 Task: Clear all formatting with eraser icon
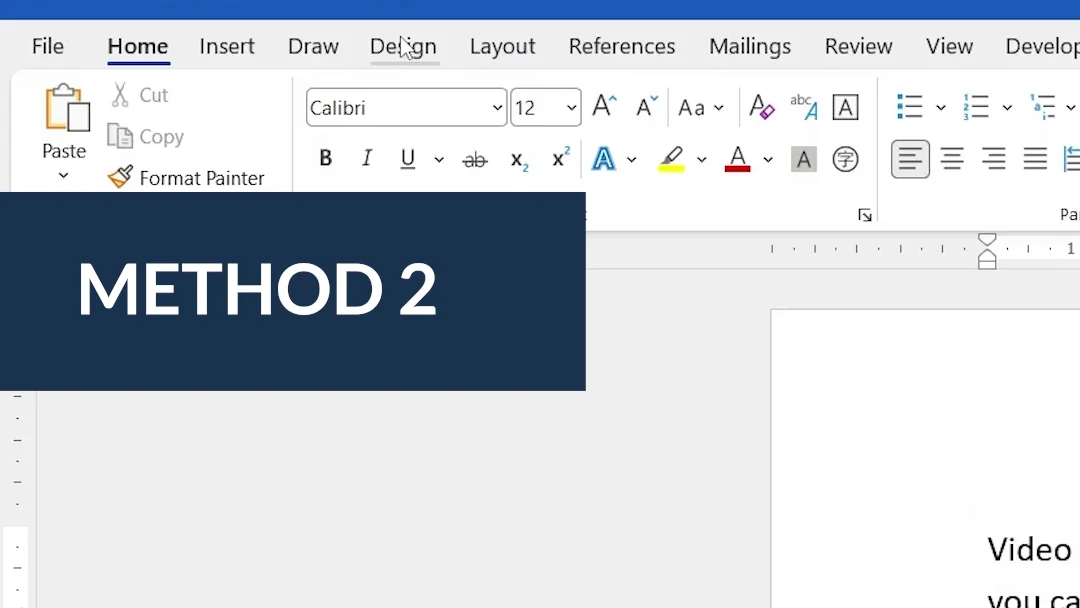tap(762, 107)
